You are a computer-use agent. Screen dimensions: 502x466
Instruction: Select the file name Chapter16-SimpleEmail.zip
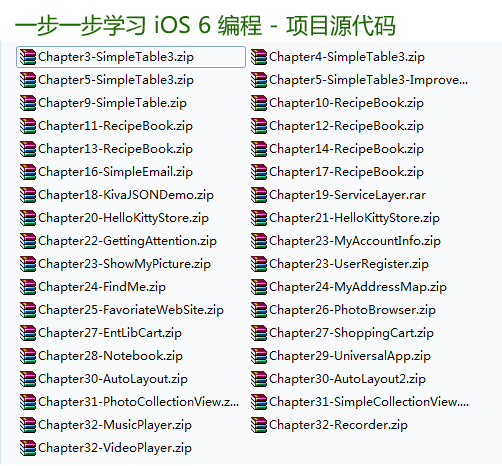115,172
